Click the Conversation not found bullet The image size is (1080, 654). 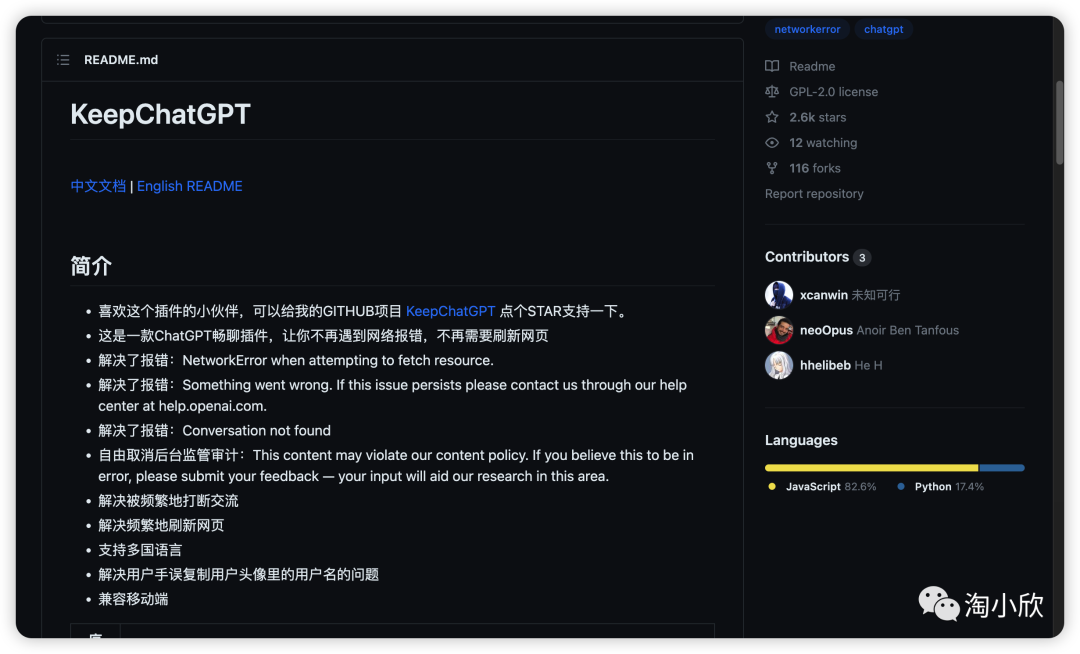(x=214, y=430)
